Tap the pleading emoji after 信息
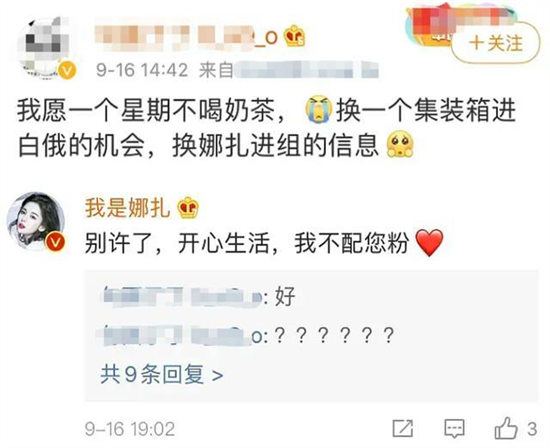This screenshot has width=550, height=448. coord(400,145)
